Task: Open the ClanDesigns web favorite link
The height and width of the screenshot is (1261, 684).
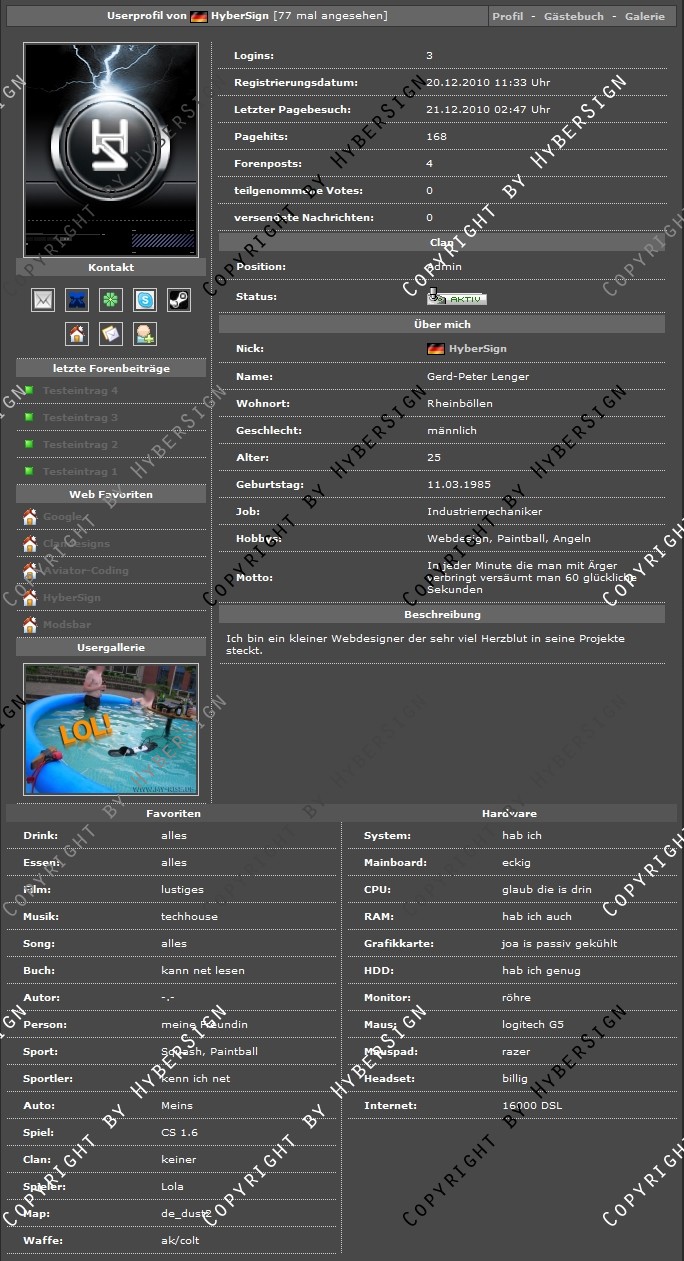Action: [76, 544]
